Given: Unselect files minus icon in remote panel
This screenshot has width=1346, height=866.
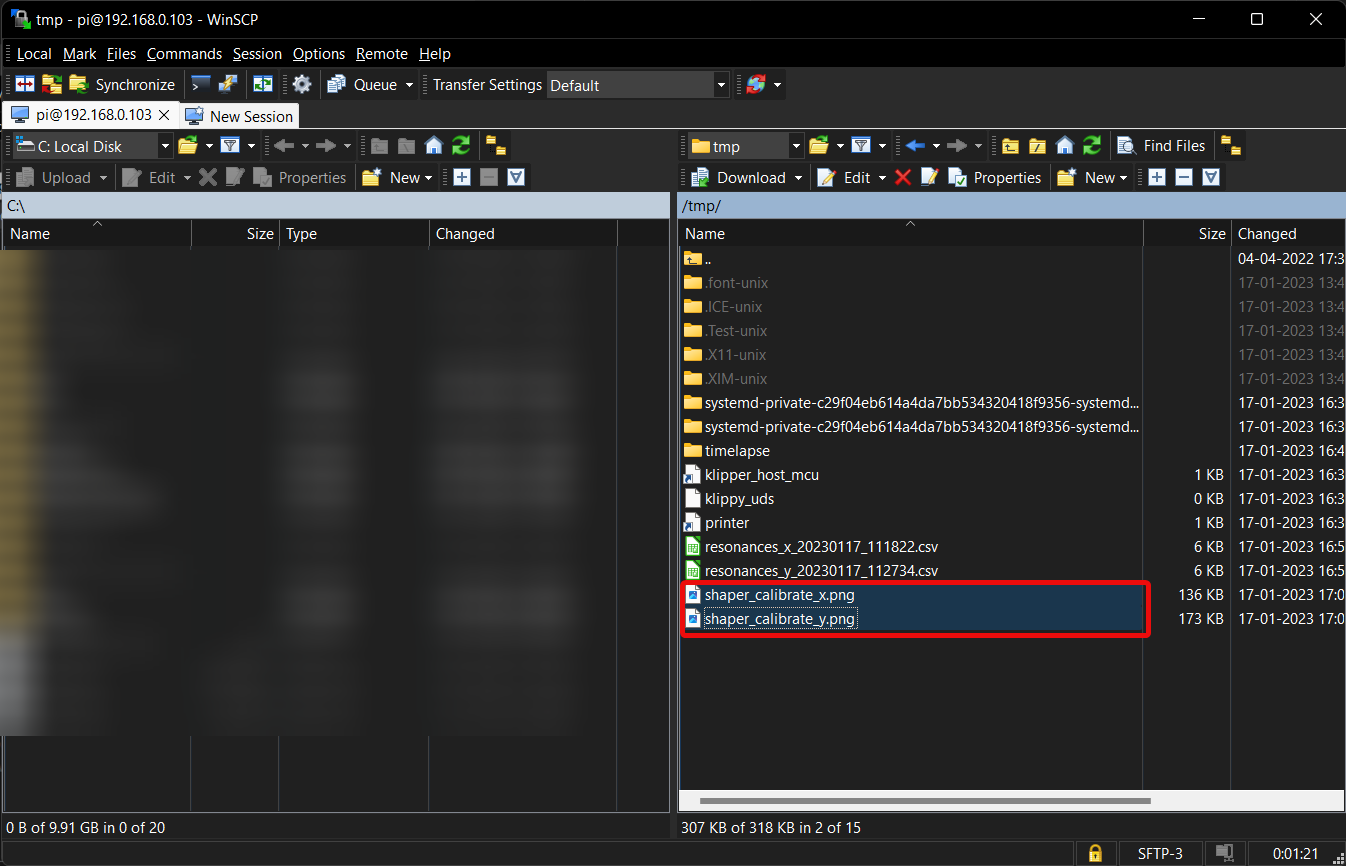Looking at the screenshot, I should [1184, 177].
